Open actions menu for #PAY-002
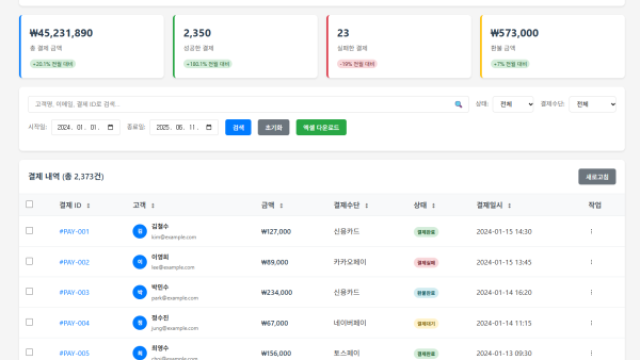This screenshot has height=360, width=640. 591,262
